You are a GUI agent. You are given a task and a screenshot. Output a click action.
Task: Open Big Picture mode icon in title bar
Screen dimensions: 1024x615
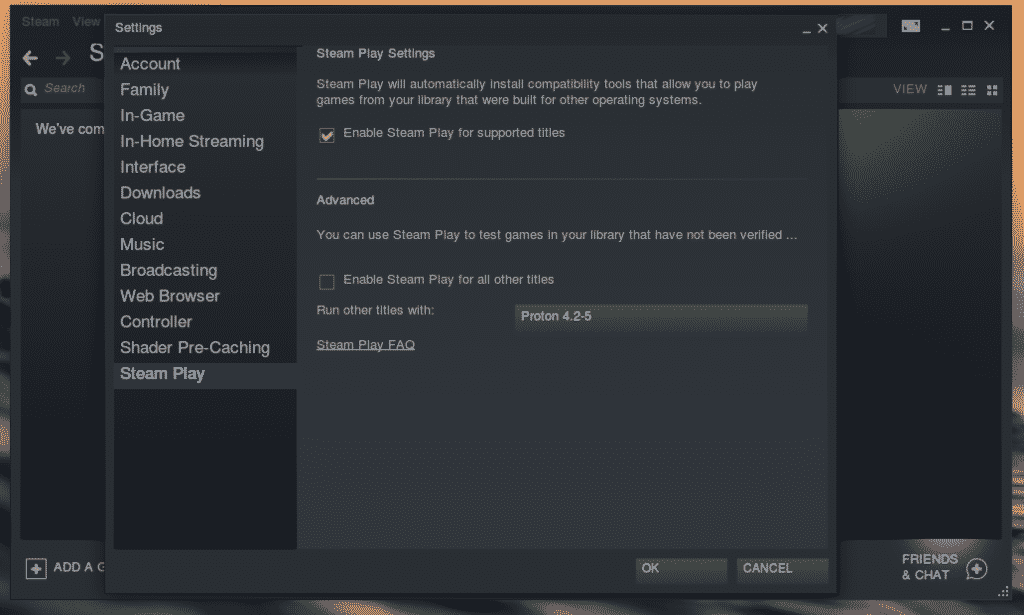[x=911, y=26]
